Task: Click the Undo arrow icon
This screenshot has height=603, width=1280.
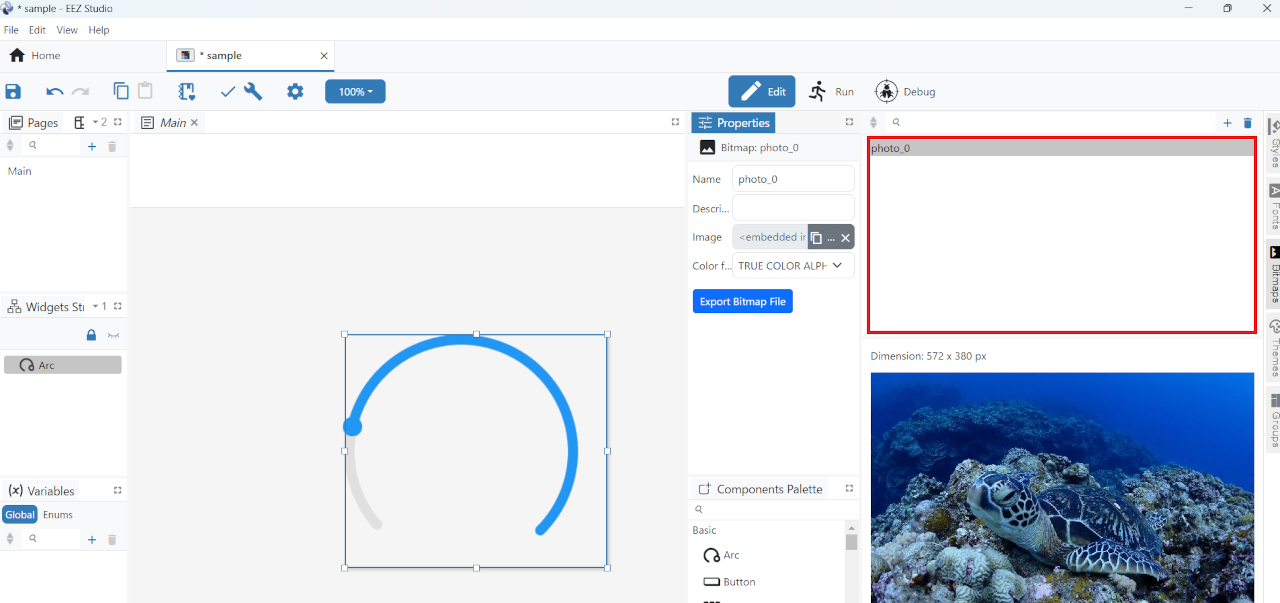Action: (x=54, y=92)
